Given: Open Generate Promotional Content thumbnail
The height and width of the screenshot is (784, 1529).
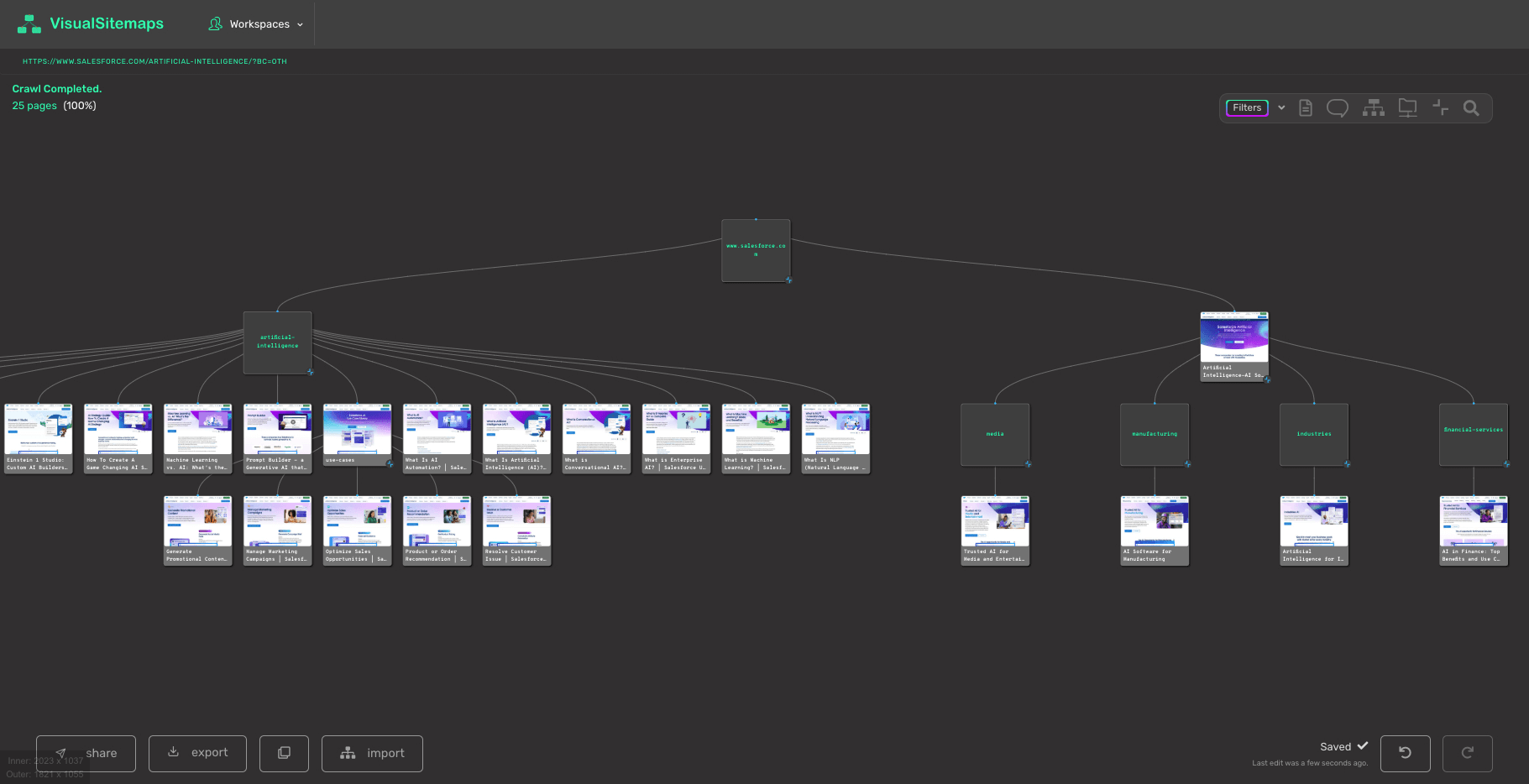Looking at the screenshot, I should (x=197, y=530).
